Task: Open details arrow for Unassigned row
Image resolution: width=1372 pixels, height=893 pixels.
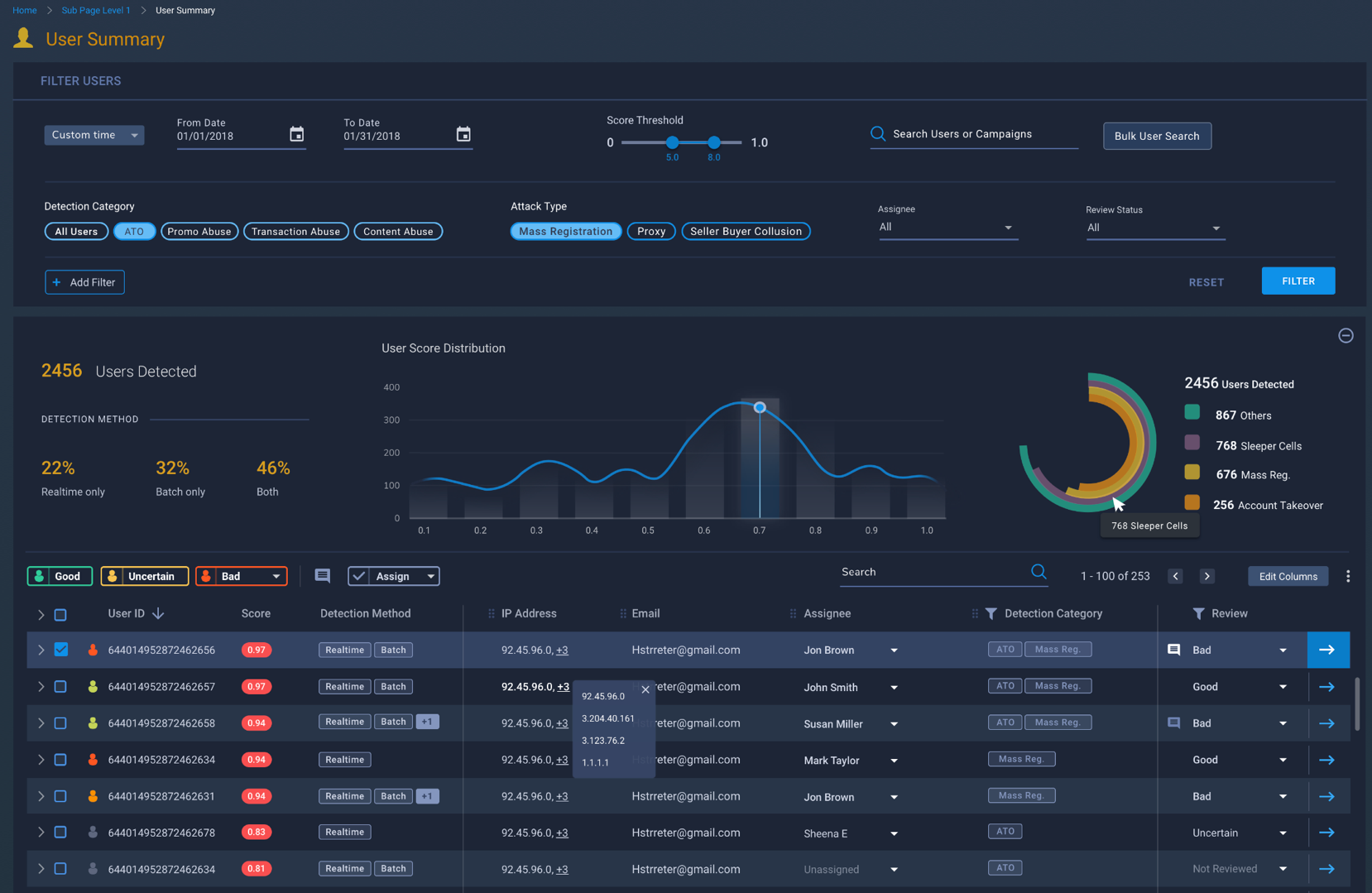Action: point(1326,869)
